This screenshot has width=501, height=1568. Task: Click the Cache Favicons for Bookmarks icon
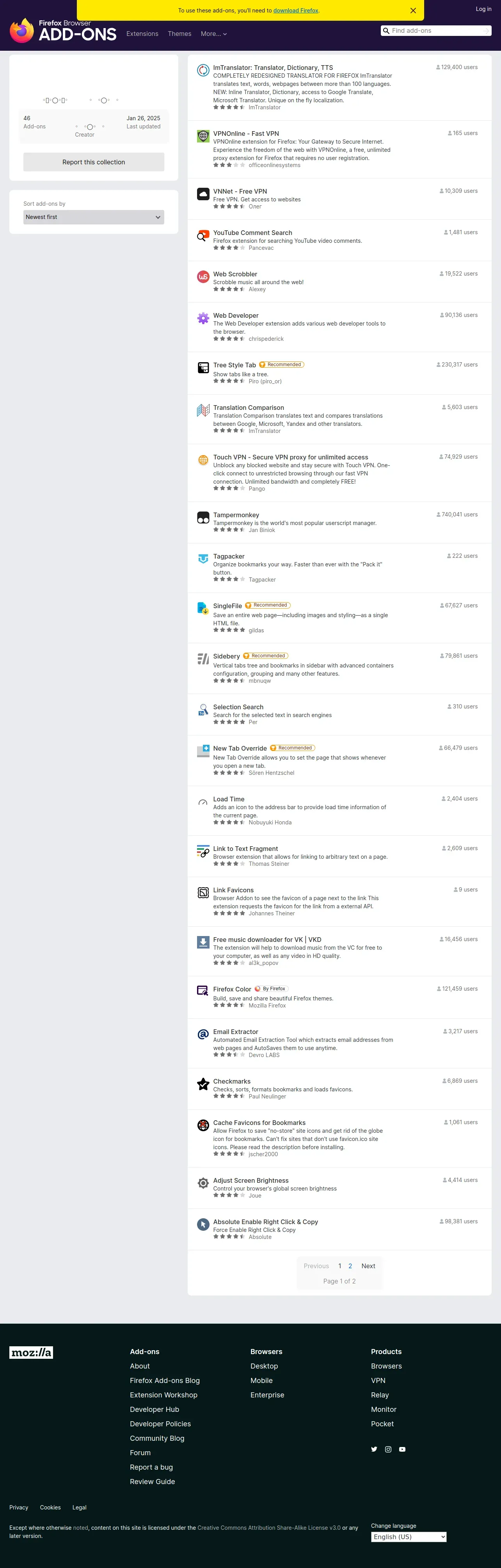pyautogui.click(x=203, y=1125)
